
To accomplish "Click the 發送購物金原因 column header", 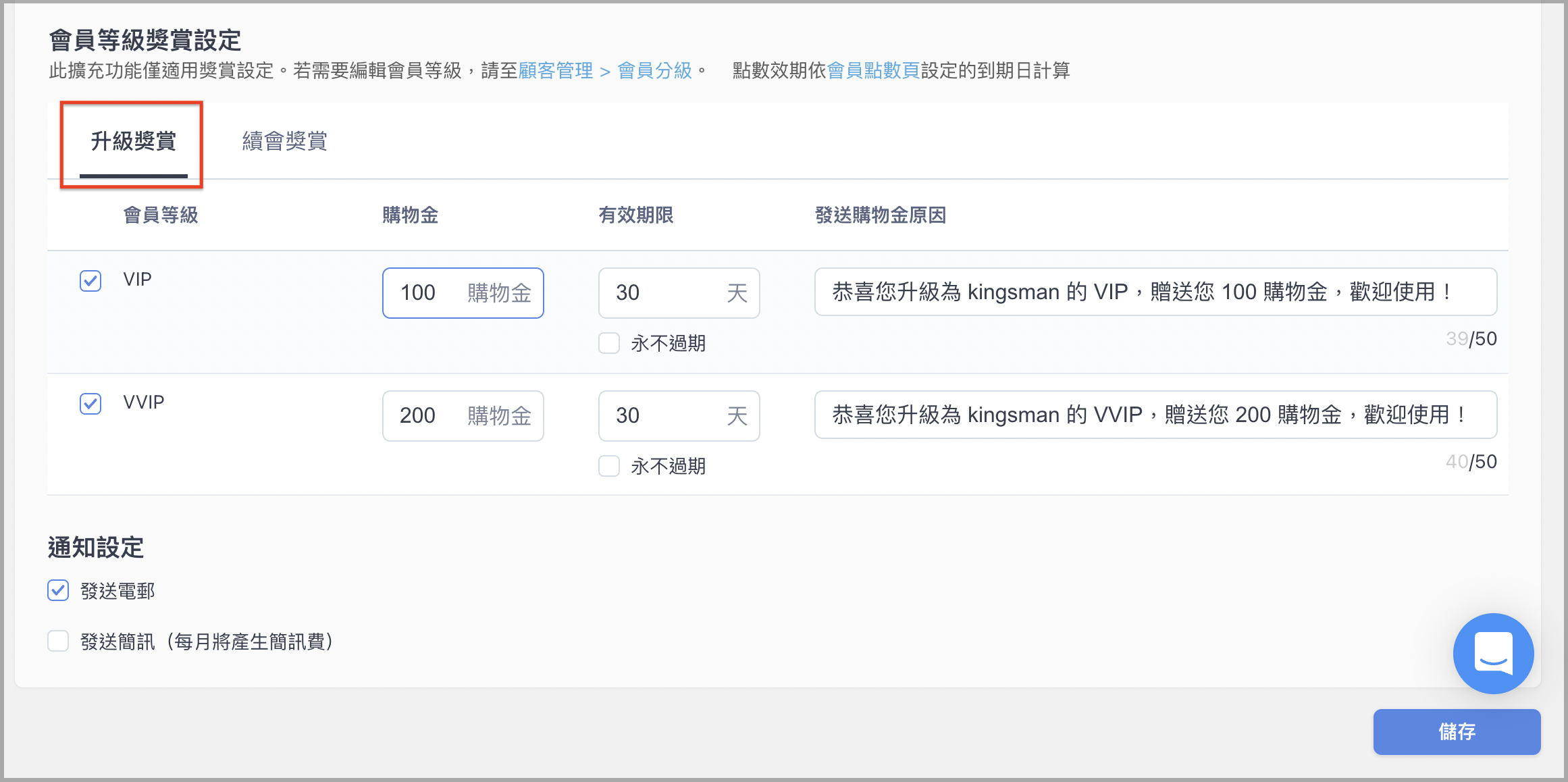I will pos(881,215).
